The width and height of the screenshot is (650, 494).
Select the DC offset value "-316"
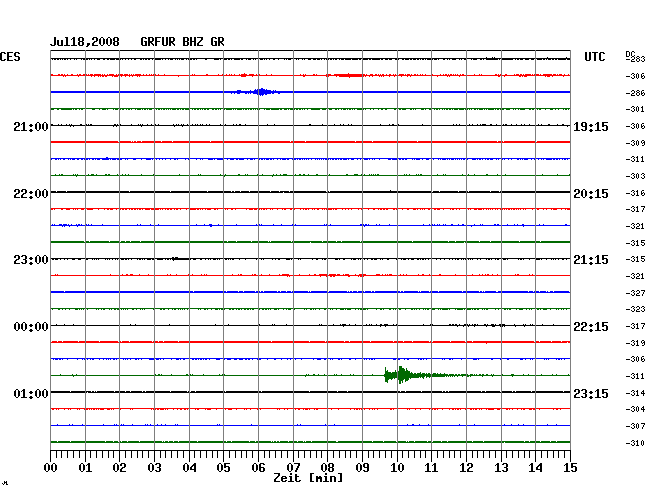[635, 193]
